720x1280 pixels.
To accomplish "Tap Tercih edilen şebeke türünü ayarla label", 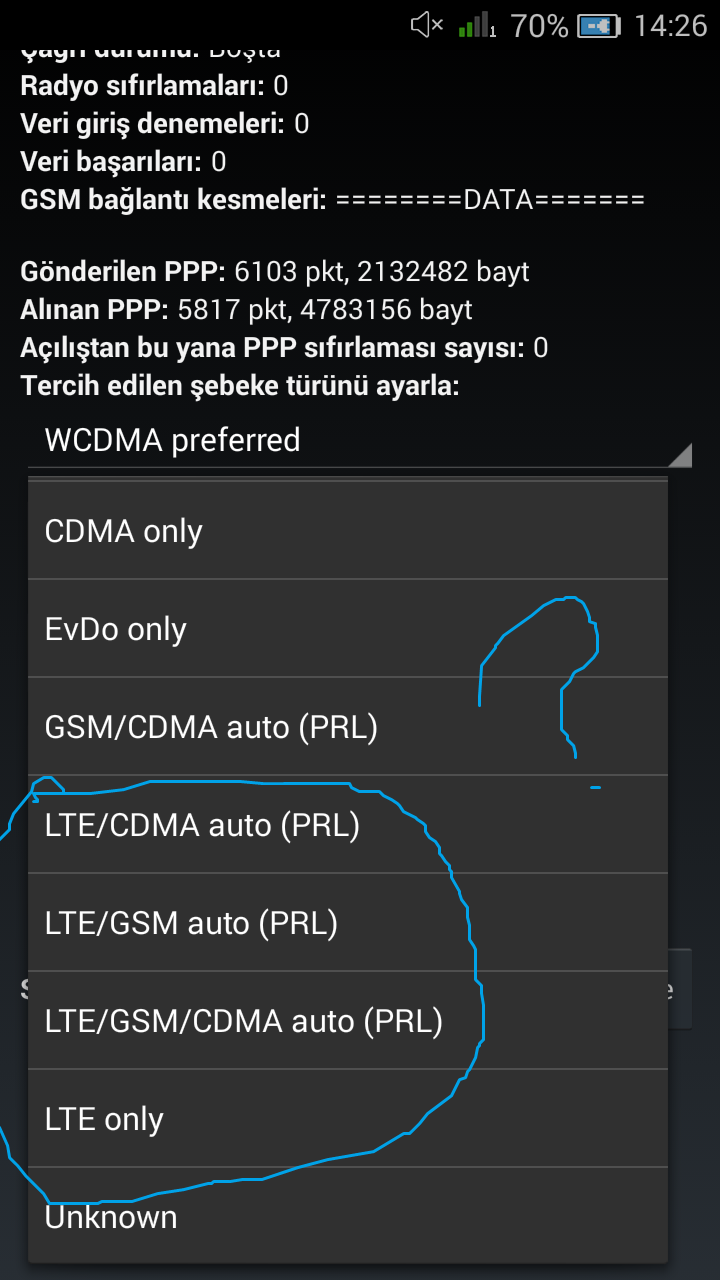I will (240, 386).
